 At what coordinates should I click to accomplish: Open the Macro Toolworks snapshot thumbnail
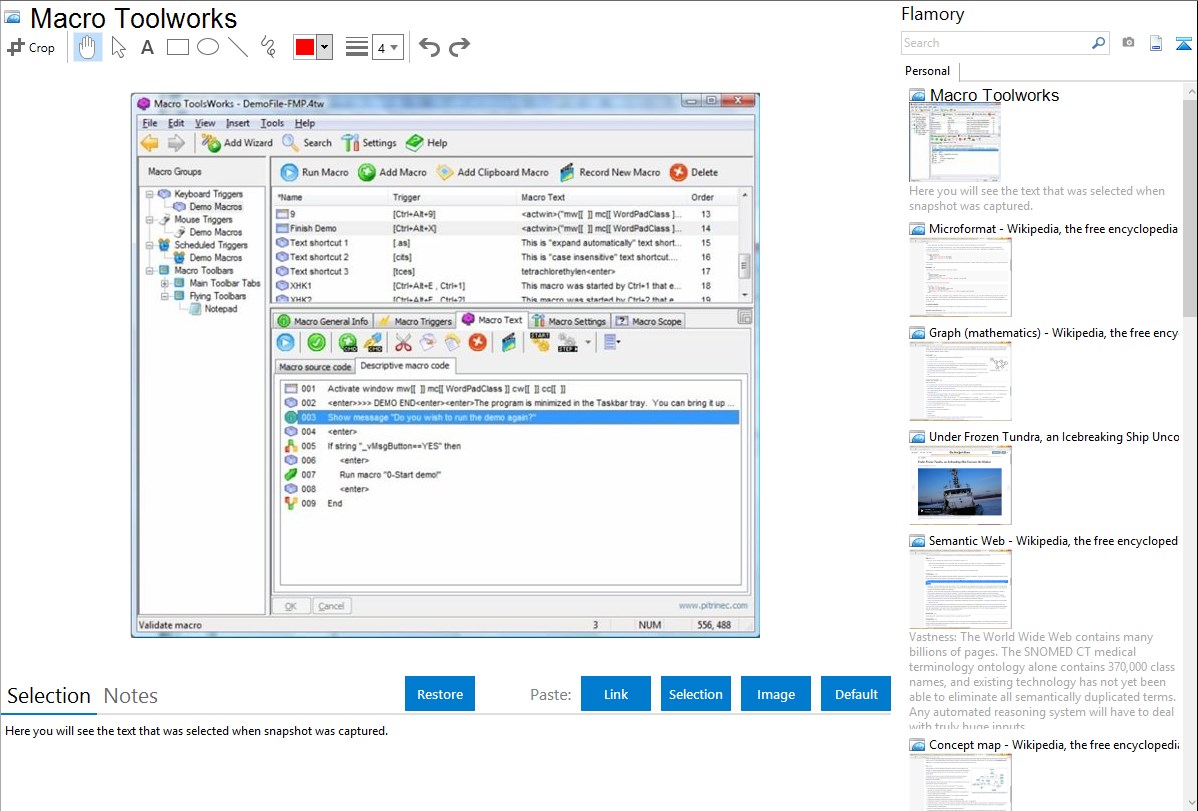(x=954, y=143)
